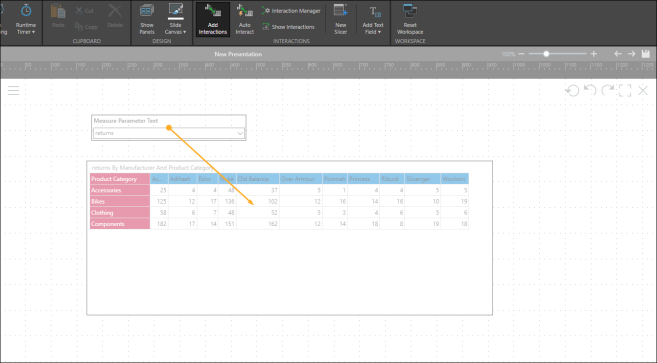This screenshot has height=363, width=657.
Task: Click the Princess column header
Action: [x=363, y=179]
